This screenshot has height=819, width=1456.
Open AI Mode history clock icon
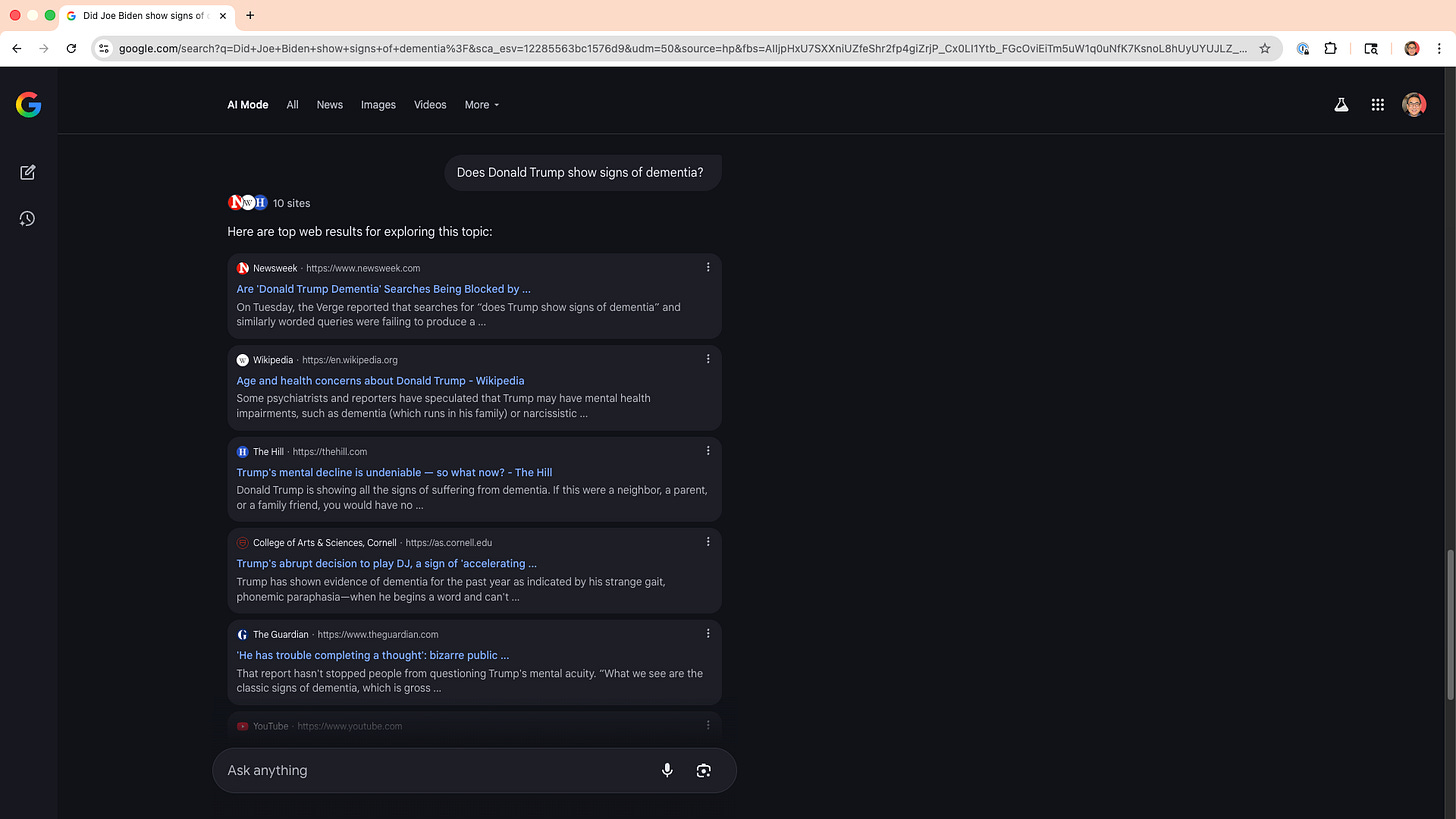coord(28,218)
